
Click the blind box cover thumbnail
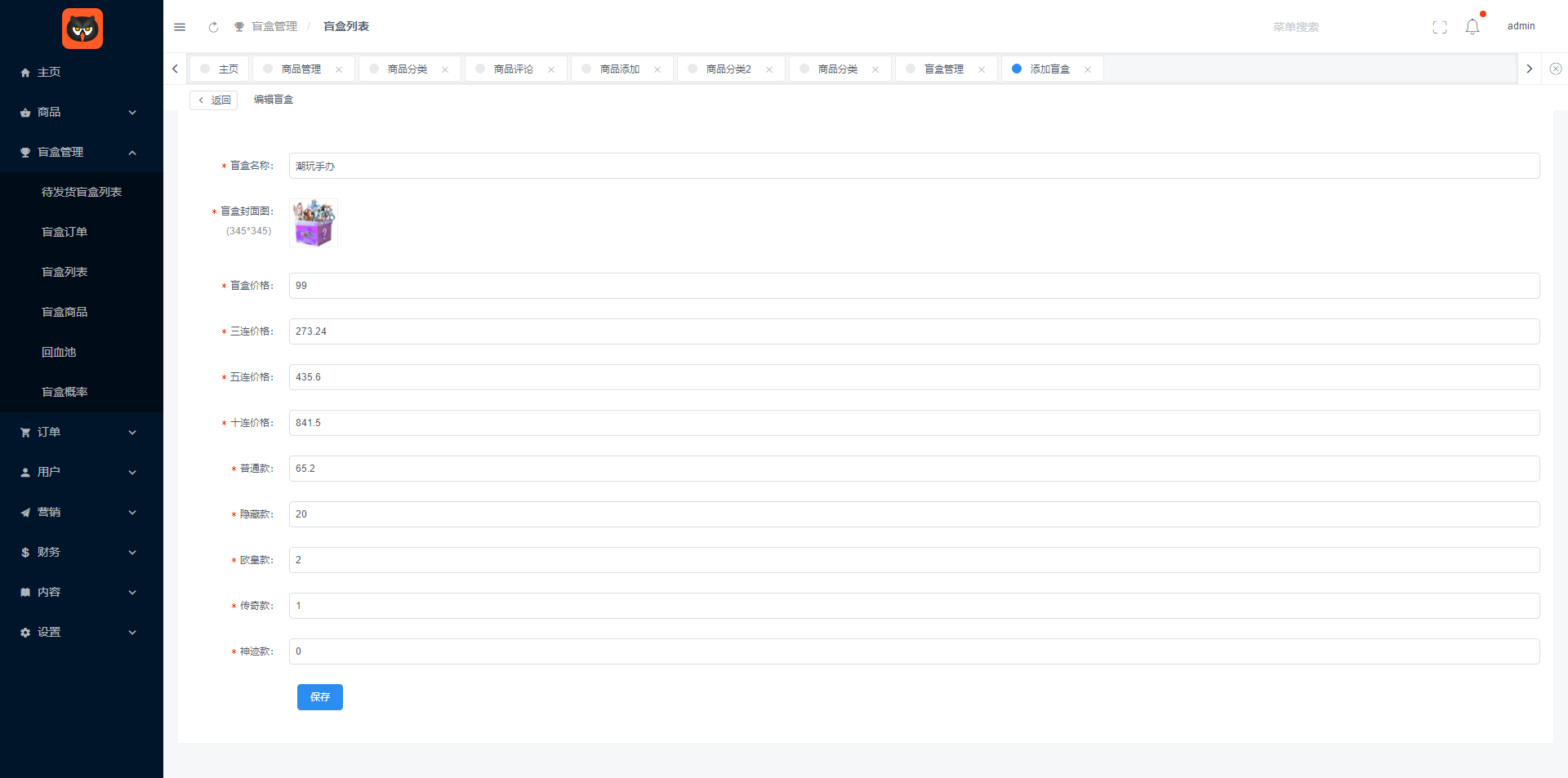pos(314,223)
